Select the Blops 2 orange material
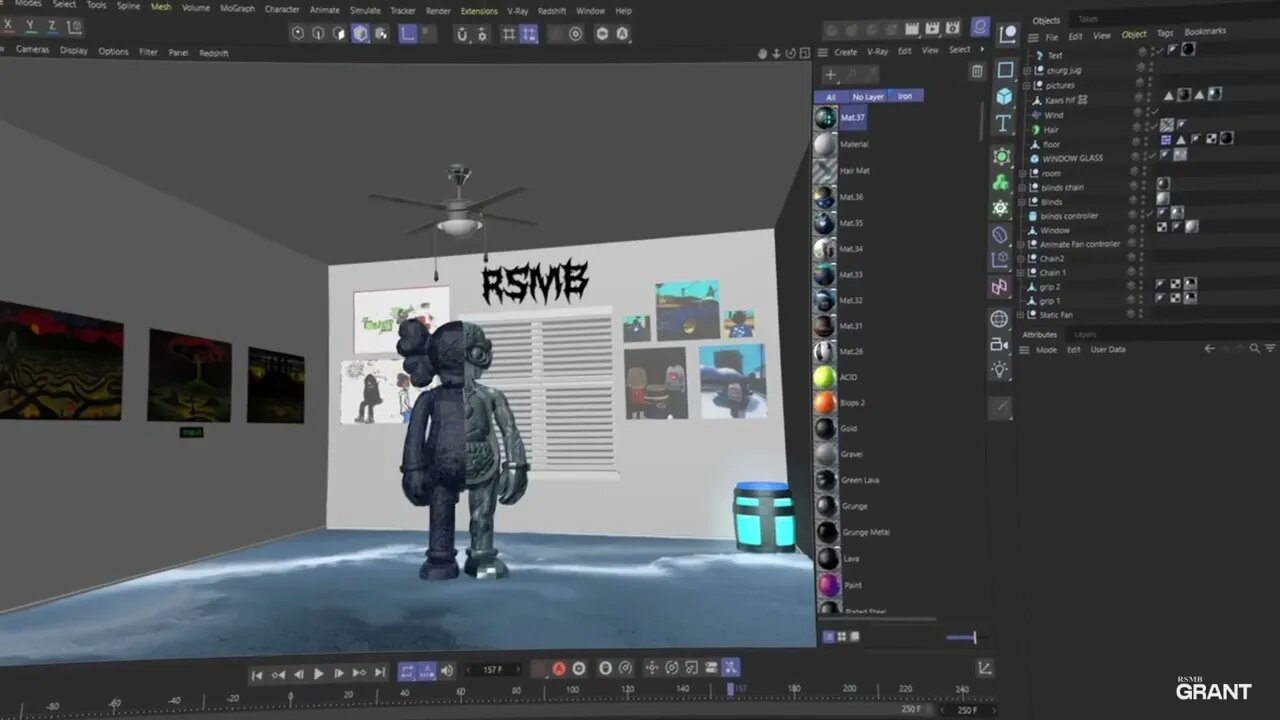Image resolution: width=1280 pixels, height=720 pixels. pyautogui.click(x=824, y=403)
